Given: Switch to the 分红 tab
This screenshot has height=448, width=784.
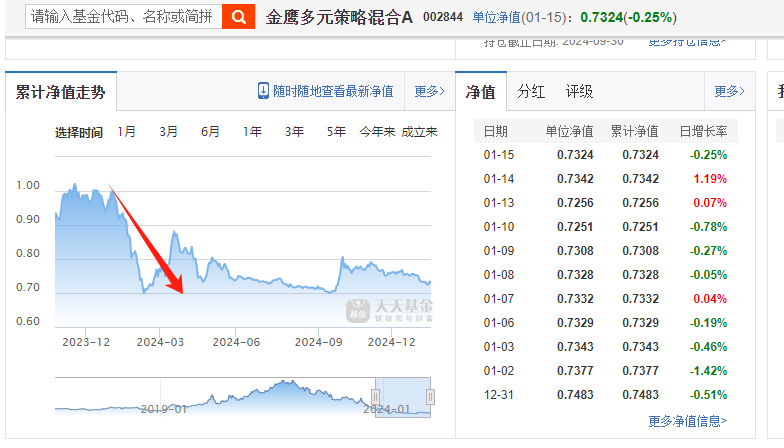Looking at the screenshot, I should (x=531, y=92).
